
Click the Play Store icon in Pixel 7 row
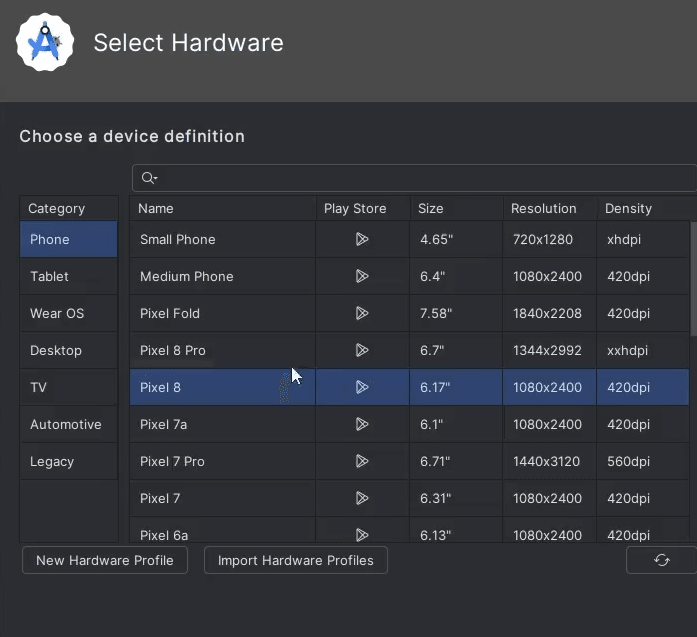(362, 498)
